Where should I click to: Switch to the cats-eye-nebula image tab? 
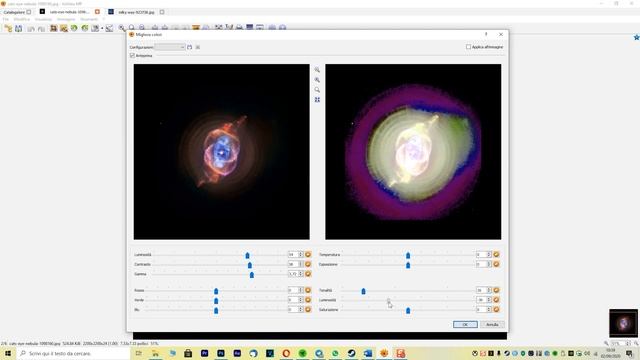[x=69, y=12]
